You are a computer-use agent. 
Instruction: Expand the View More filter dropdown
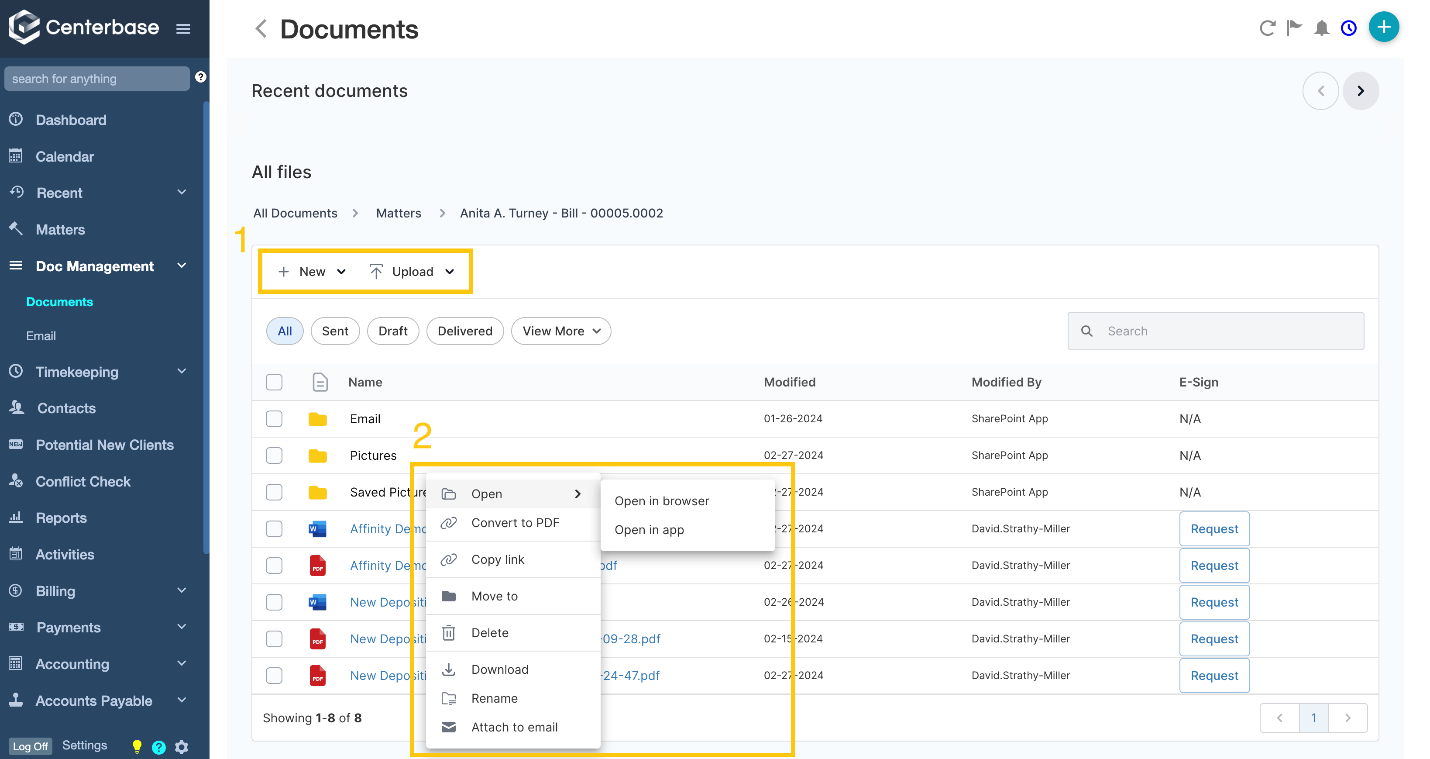pyautogui.click(x=560, y=331)
